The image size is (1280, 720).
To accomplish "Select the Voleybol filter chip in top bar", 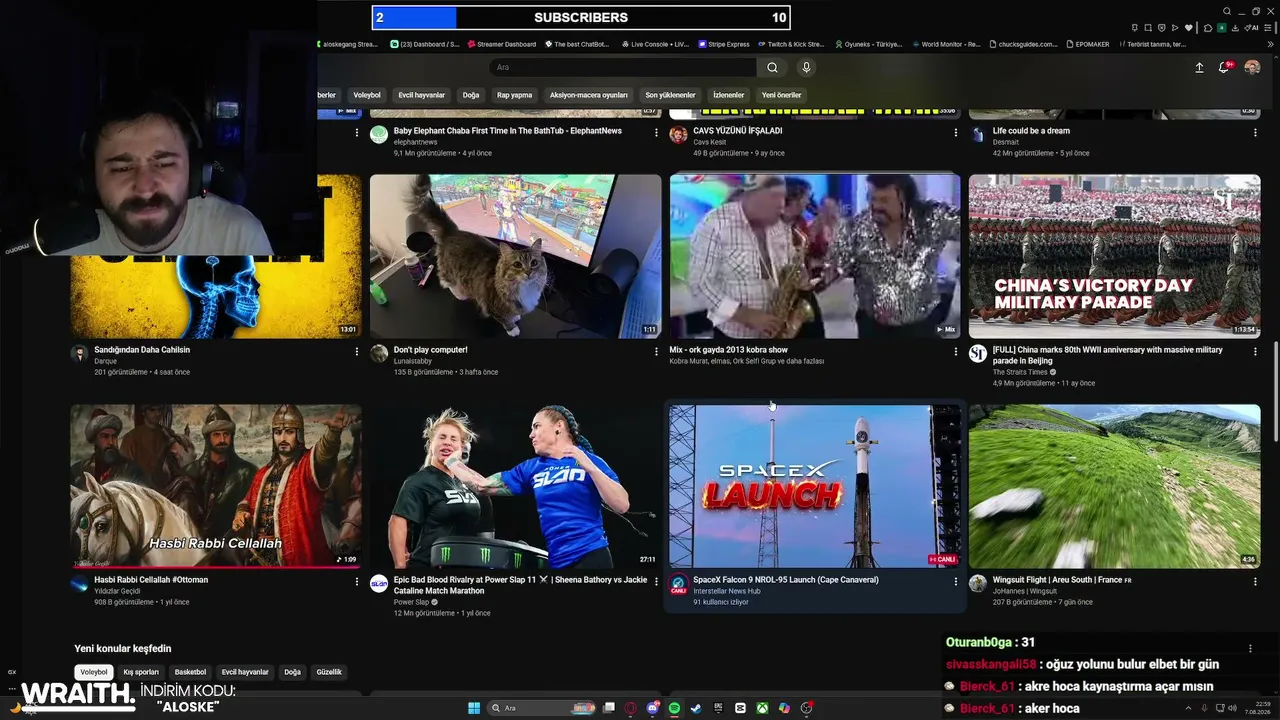I will tap(367, 95).
